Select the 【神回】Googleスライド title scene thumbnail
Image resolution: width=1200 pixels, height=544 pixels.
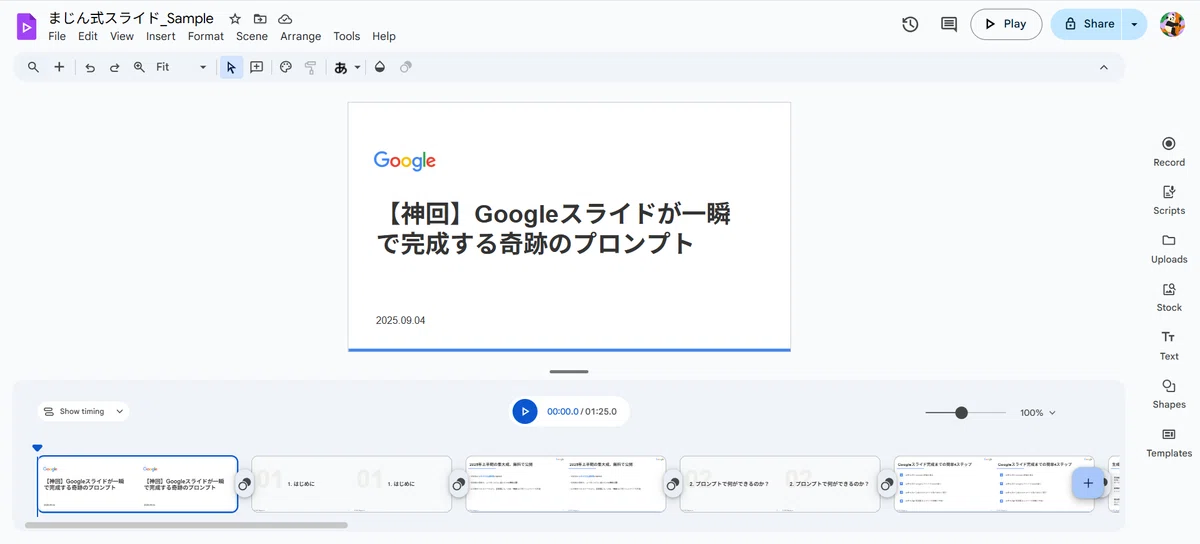(137, 484)
